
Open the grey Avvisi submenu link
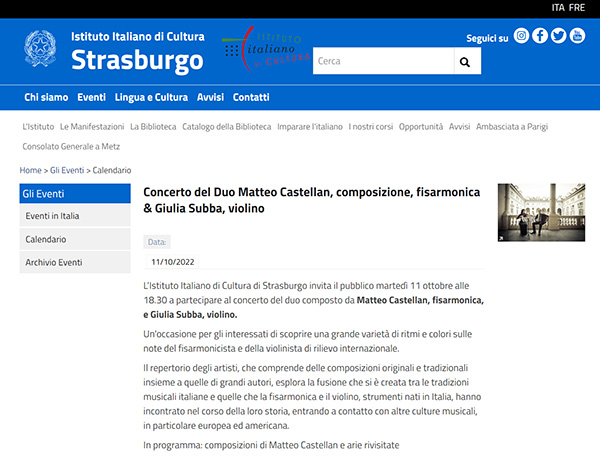pyautogui.click(x=460, y=127)
